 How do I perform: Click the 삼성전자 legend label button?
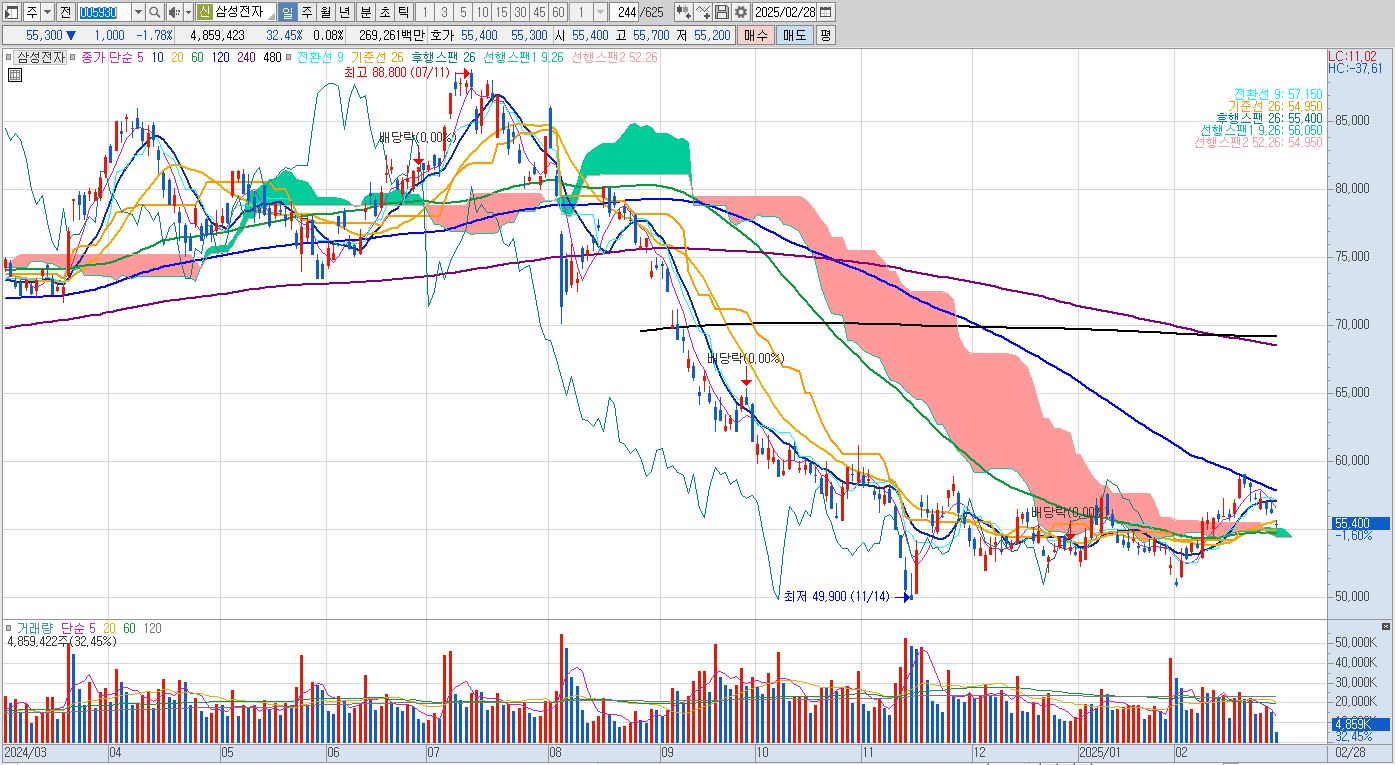41,58
